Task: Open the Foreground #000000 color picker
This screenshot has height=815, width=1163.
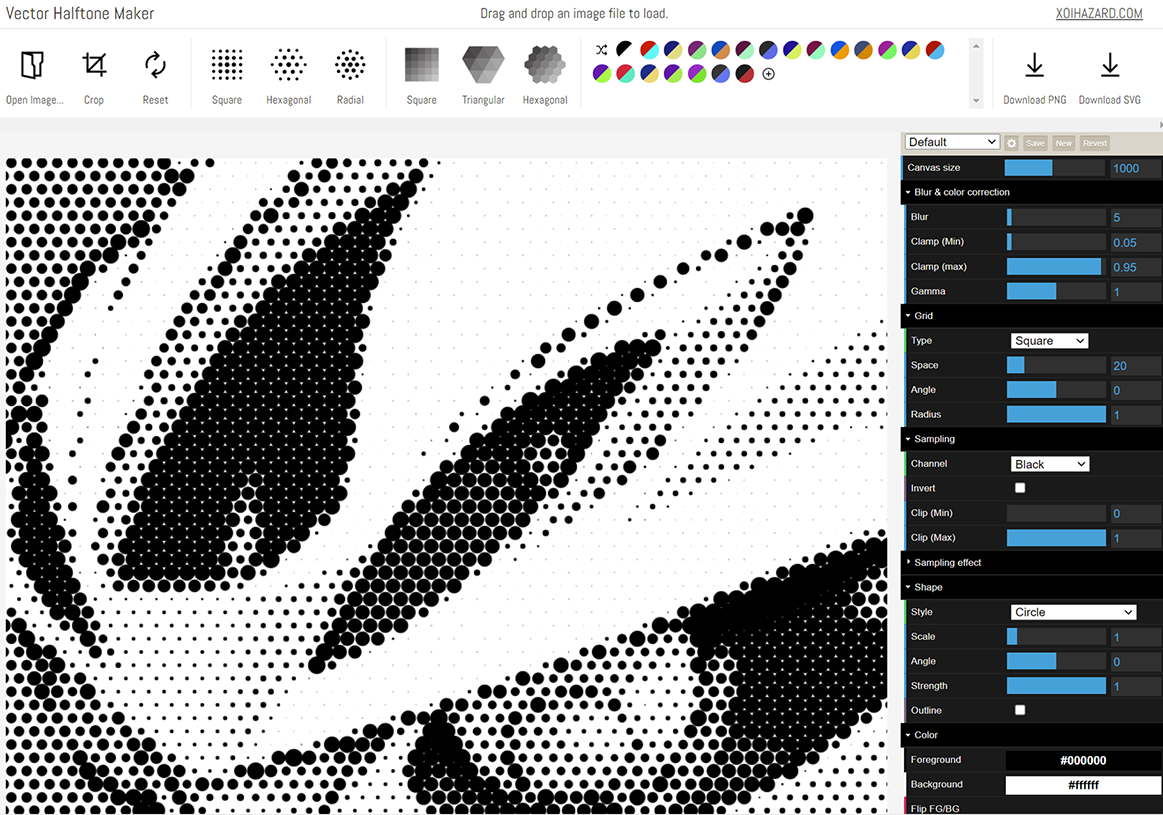Action: (1083, 760)
